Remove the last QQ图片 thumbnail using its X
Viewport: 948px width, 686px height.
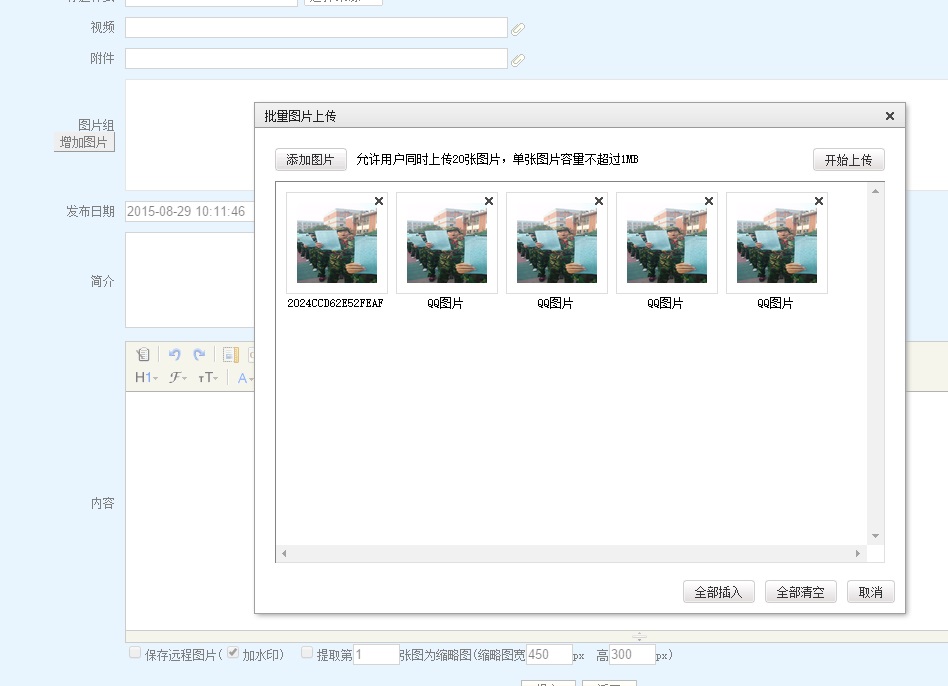(819, 201)
